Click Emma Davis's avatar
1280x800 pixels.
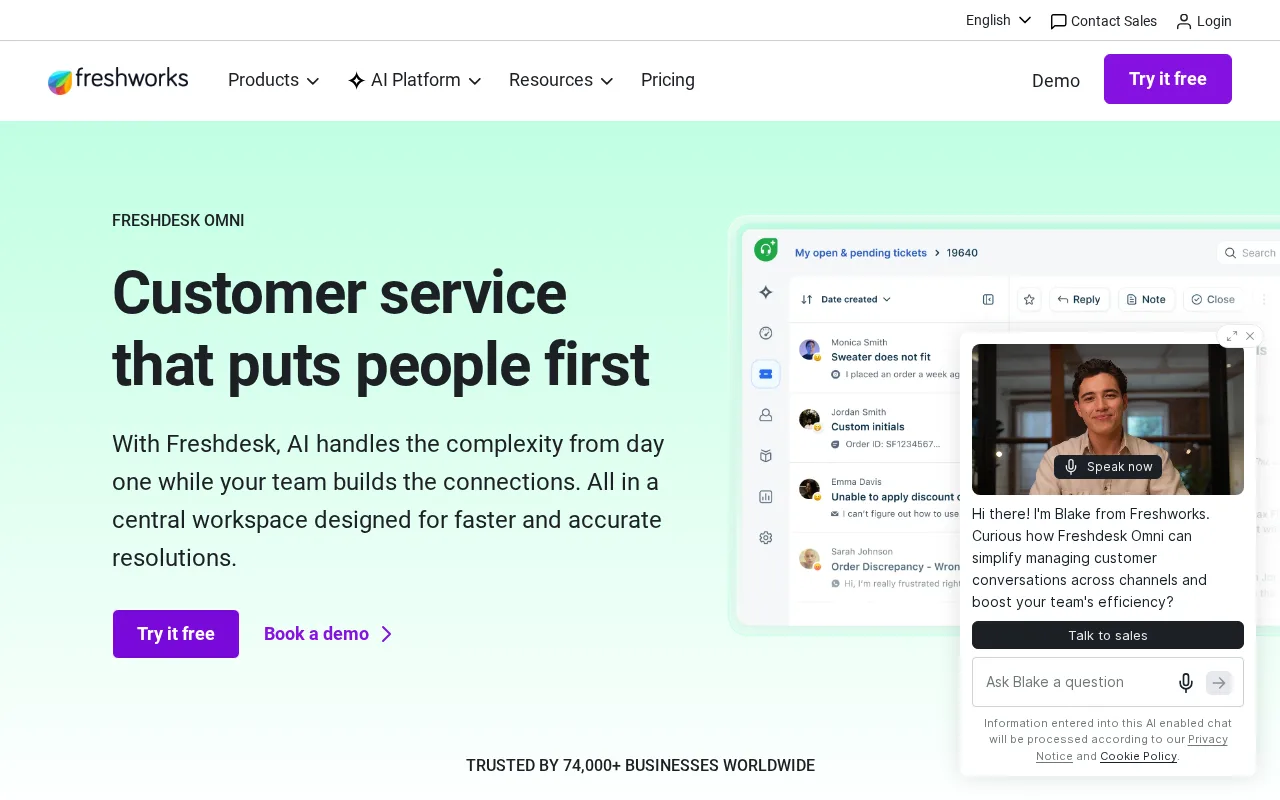(x=809, y=489)
